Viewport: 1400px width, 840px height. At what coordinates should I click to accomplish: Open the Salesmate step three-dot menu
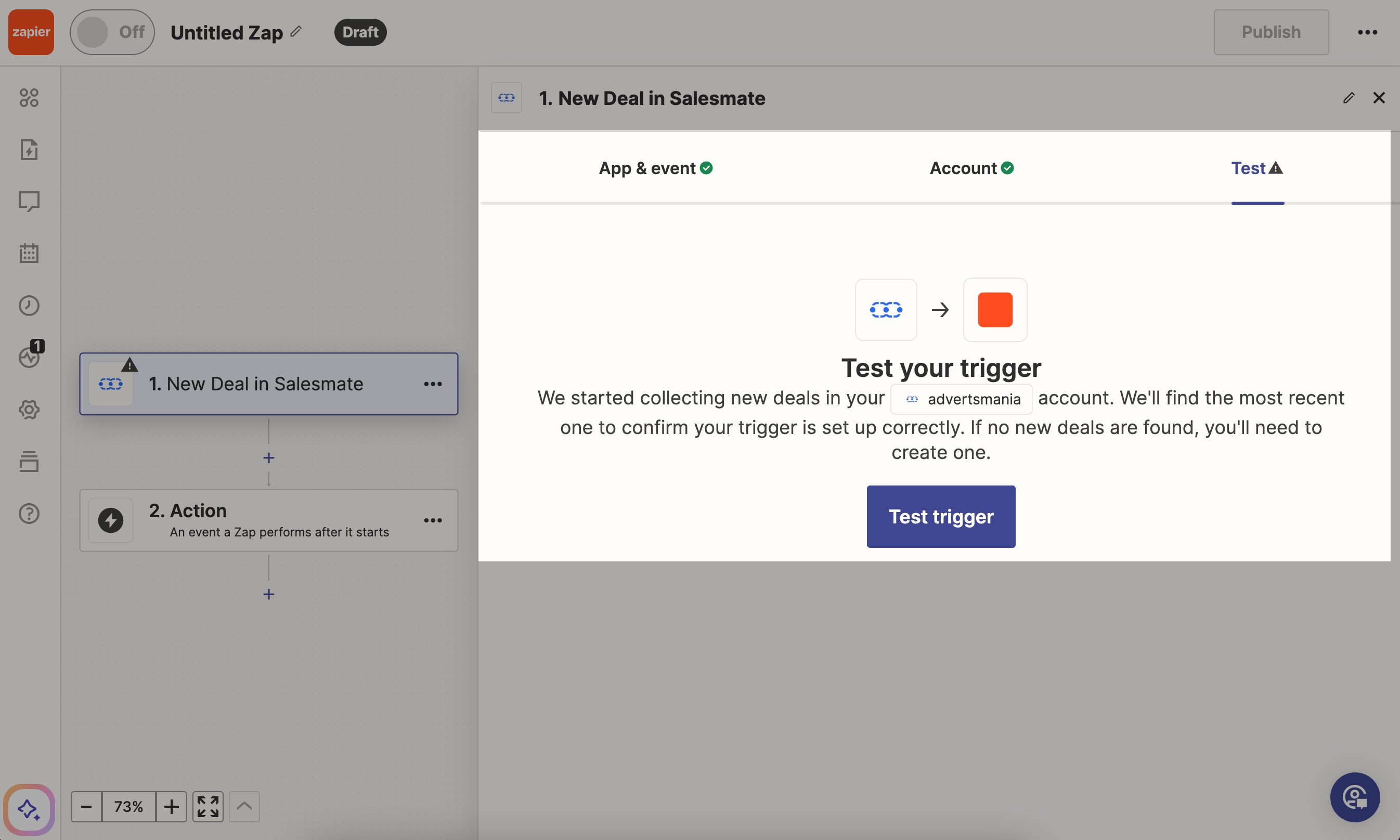(433, 384)
